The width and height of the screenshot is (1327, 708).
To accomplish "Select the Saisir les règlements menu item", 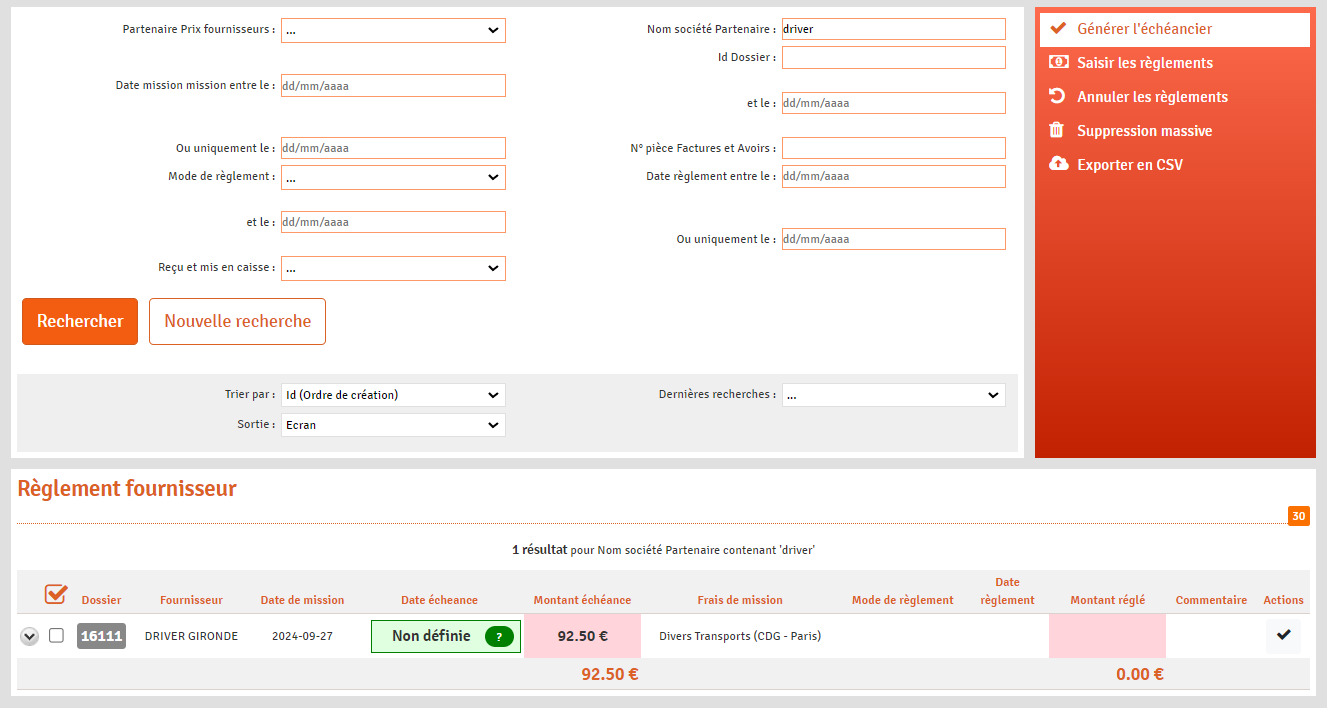I will (1144, 63).
